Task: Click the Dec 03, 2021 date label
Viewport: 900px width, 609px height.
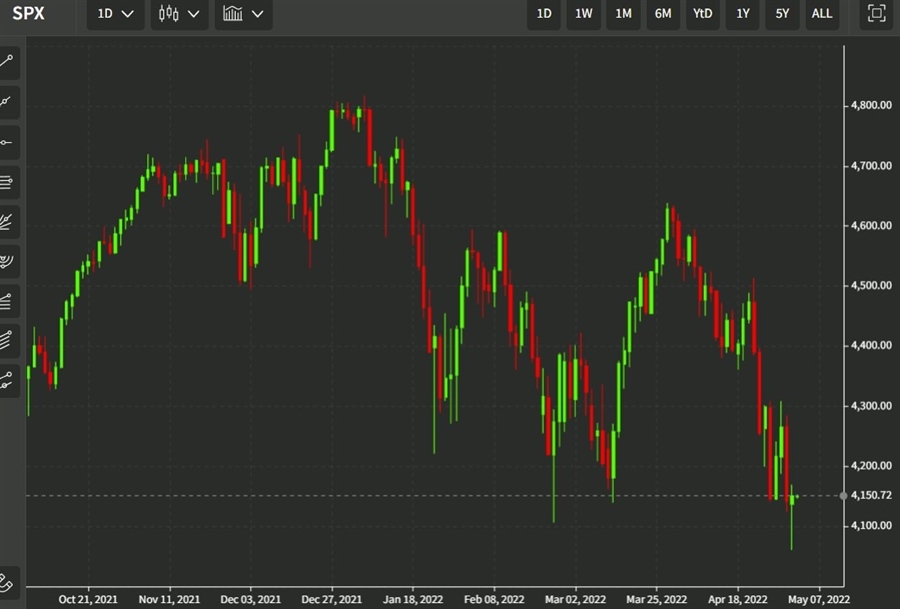Action: click(x=250, y=599)
